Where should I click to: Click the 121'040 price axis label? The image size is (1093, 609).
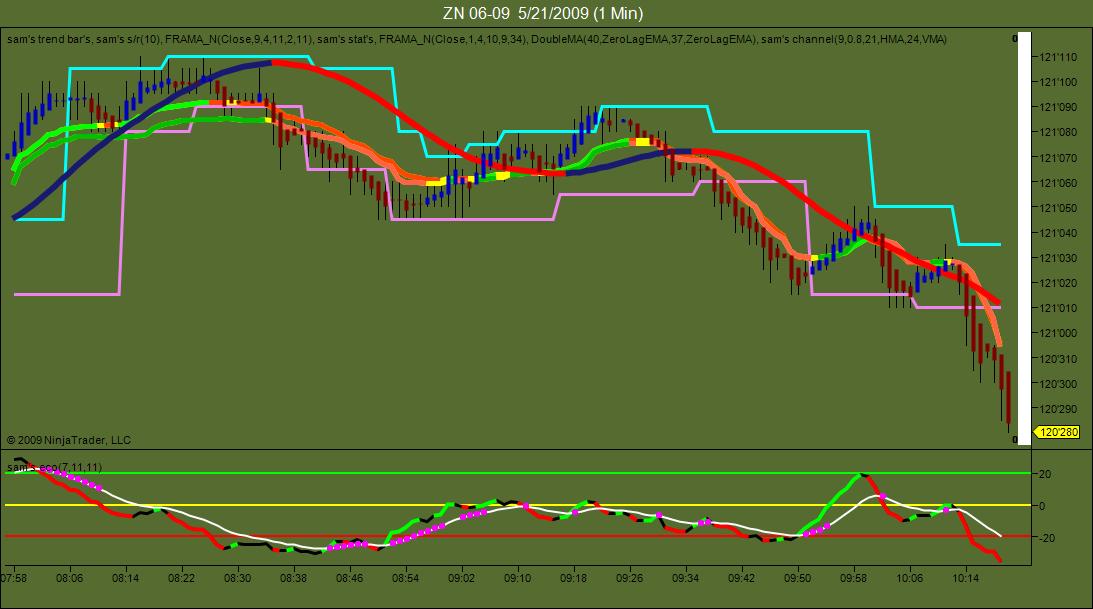click(x=1057, y=233)
